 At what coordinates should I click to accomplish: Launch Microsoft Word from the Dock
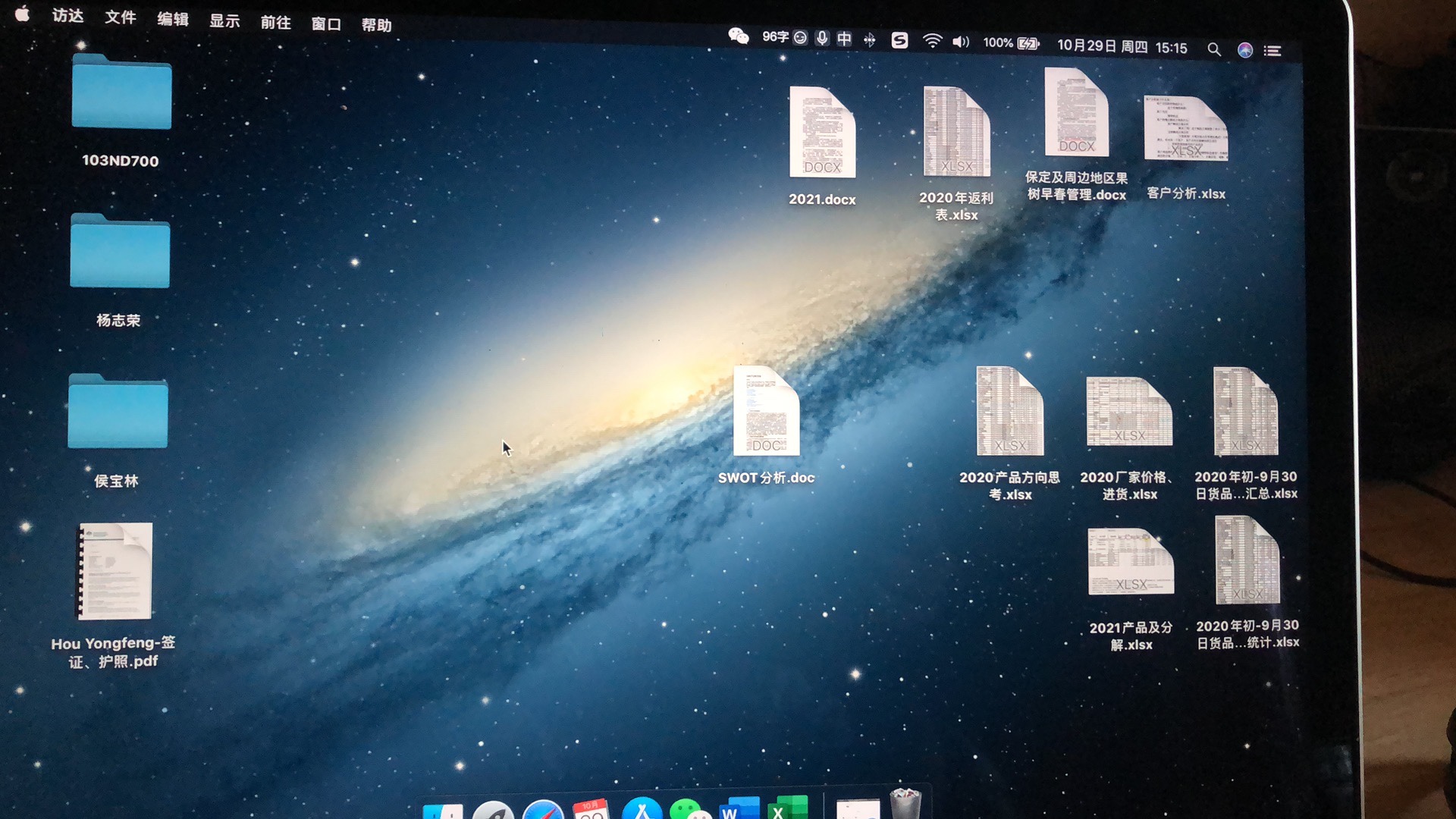coord(739,808)
